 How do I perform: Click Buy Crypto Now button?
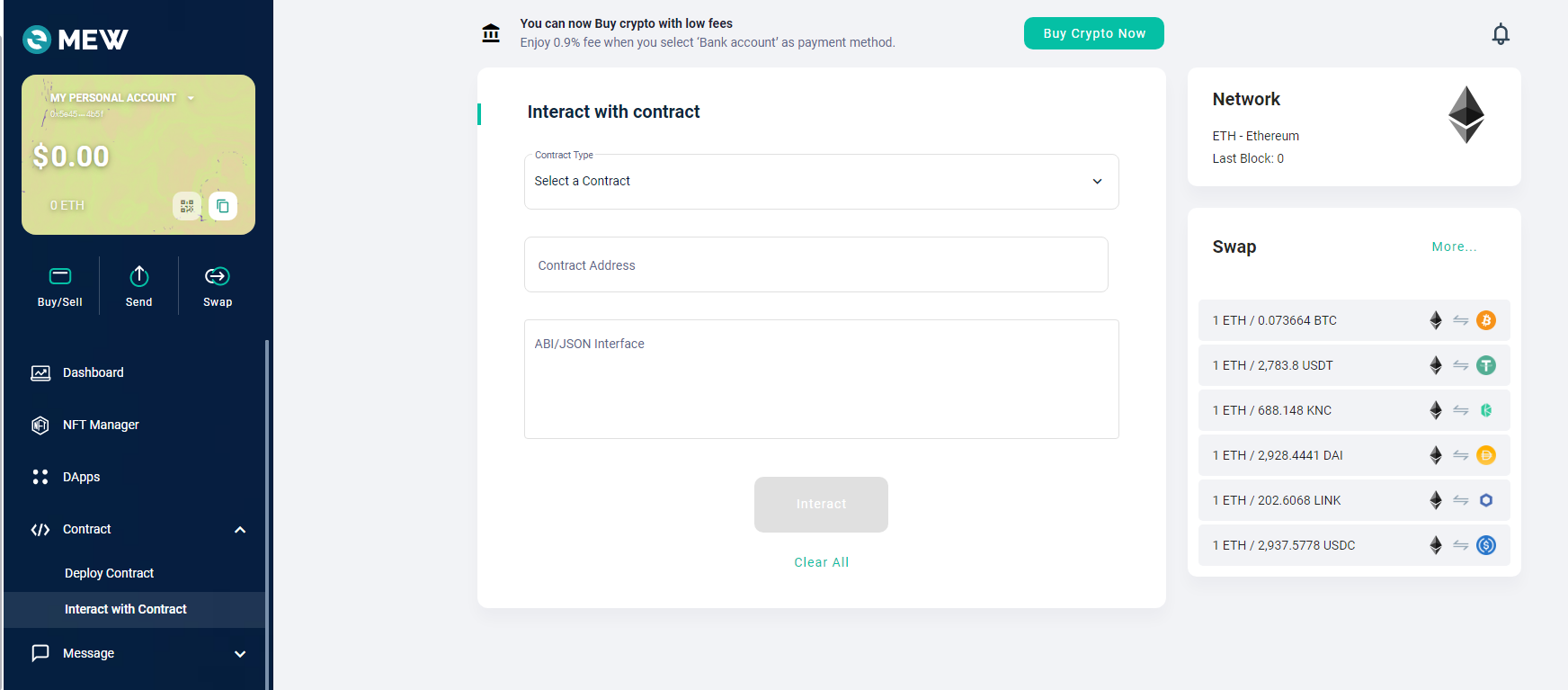pyautogui.click(x=1094, y=33)
